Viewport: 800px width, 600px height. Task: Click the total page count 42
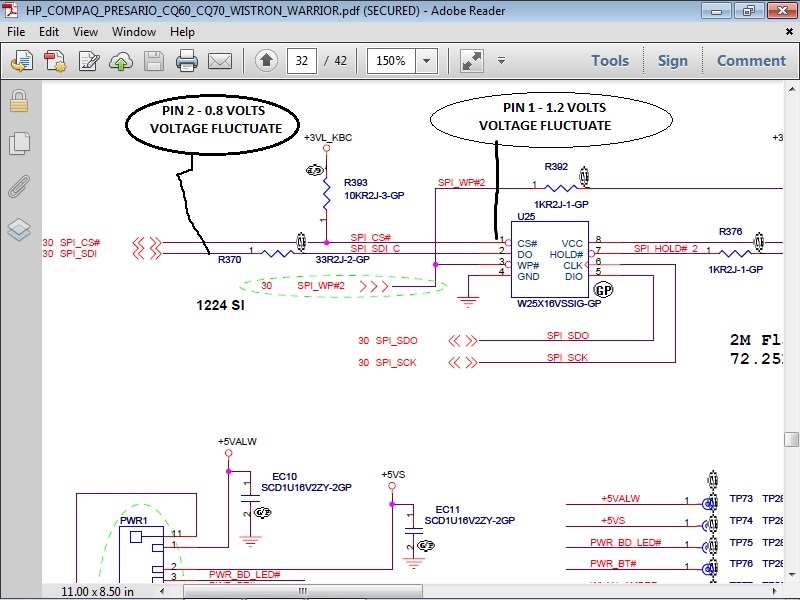pyautogui.click(x=340, y=61)
